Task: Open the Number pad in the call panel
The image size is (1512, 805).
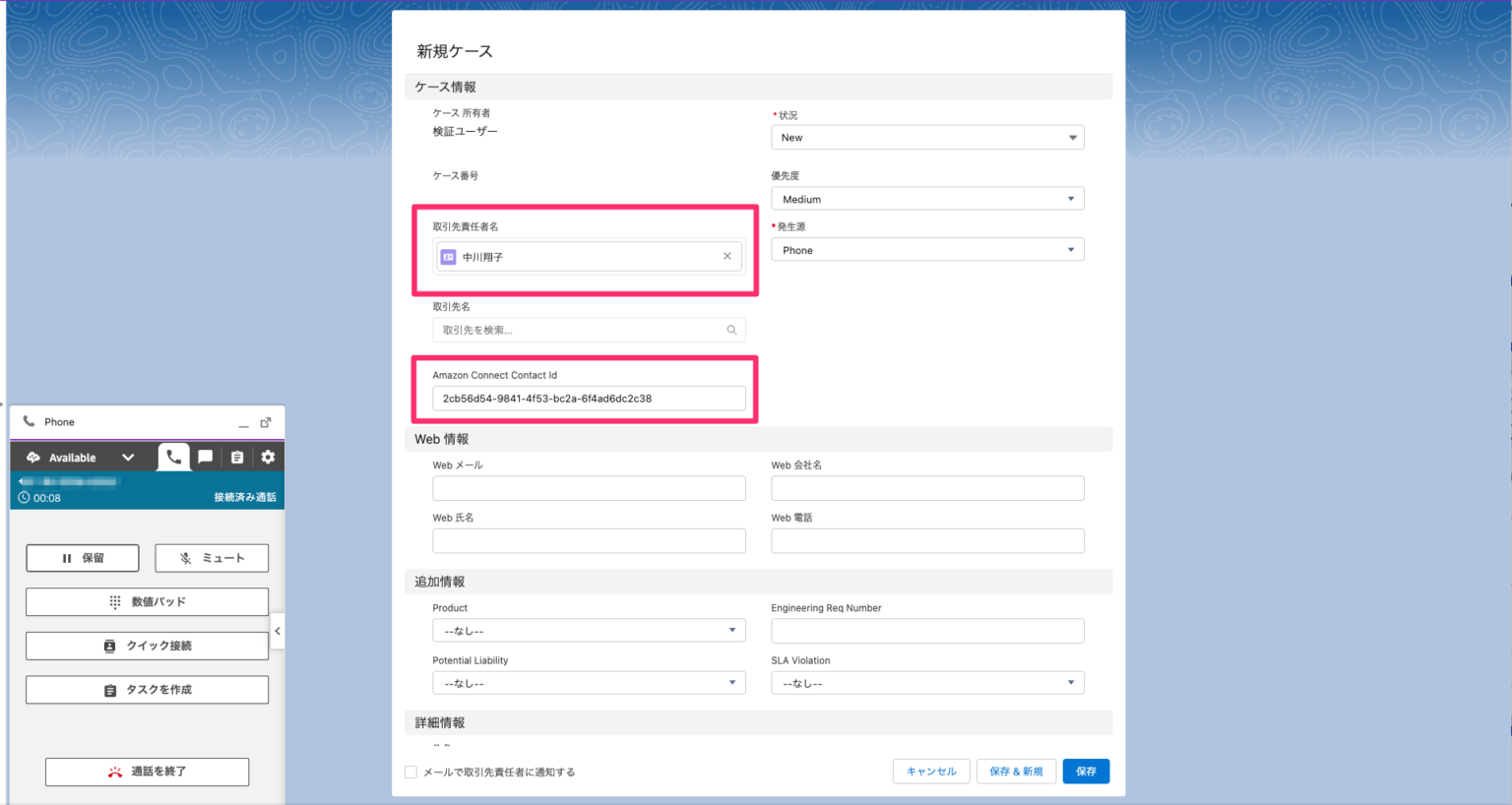Action: coord(147,601)
